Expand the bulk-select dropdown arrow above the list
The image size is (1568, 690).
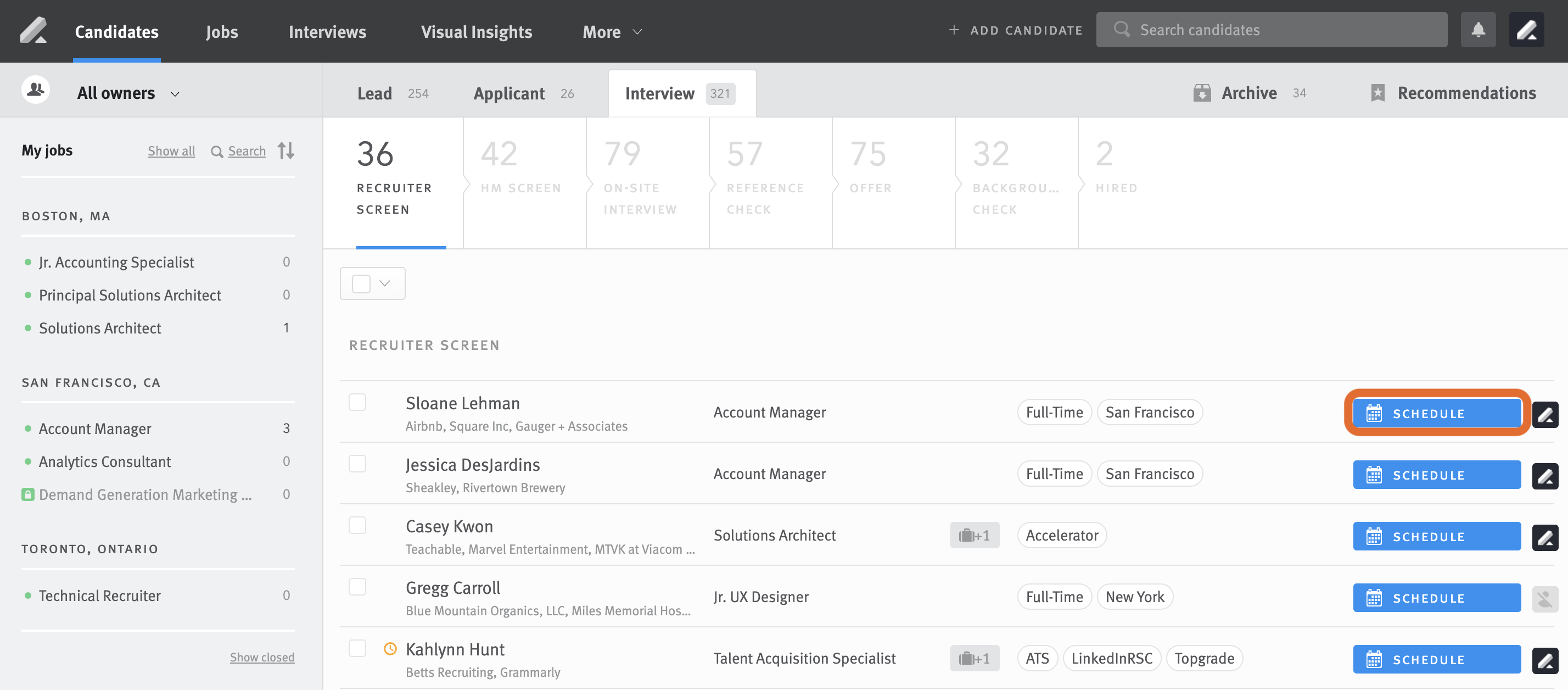(385, 283)
